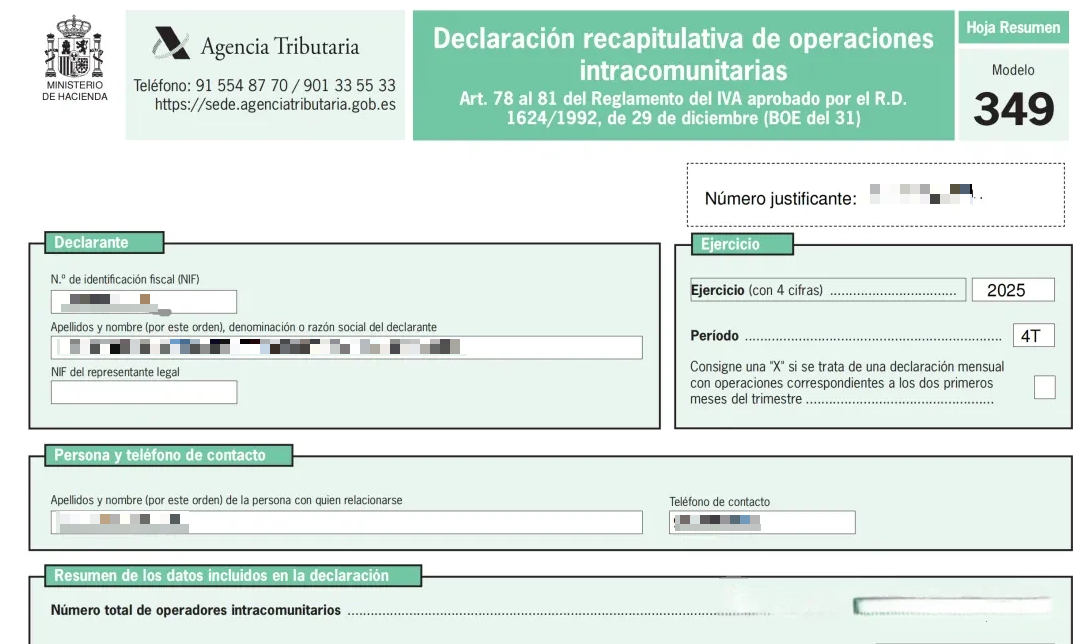
Task: Select the Hoja Resumen tab label
Action: [x=1013, y=28]
